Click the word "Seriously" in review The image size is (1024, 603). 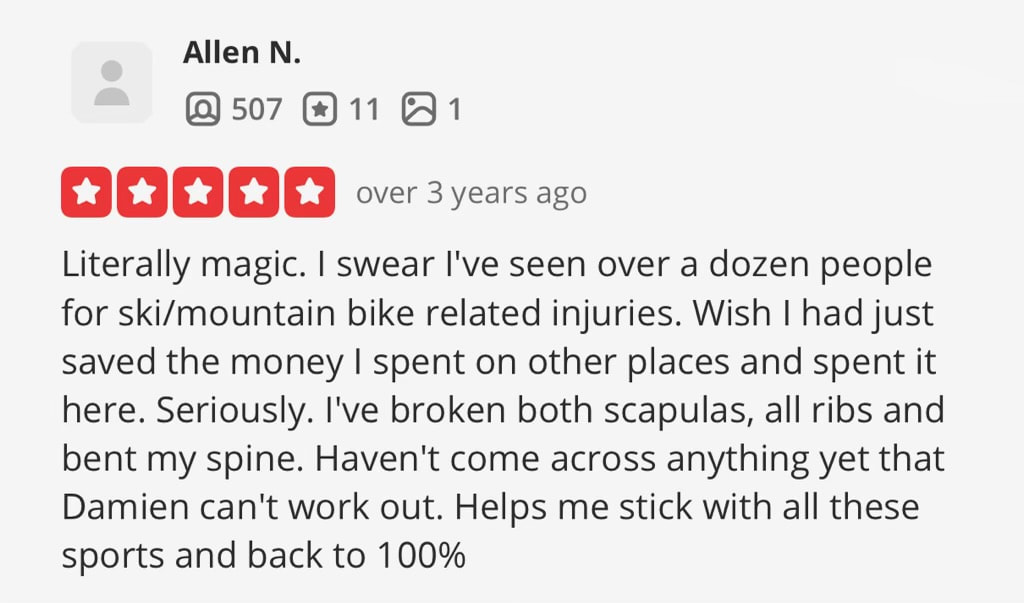(x=234, y=412)
